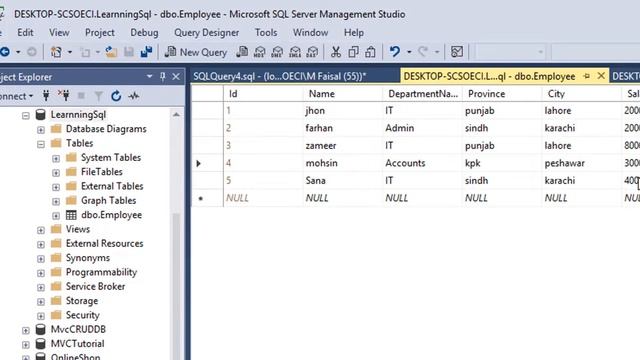640x360 pixels.
Task: Click the Database Engine Query icon
Action: coord(242,52)
